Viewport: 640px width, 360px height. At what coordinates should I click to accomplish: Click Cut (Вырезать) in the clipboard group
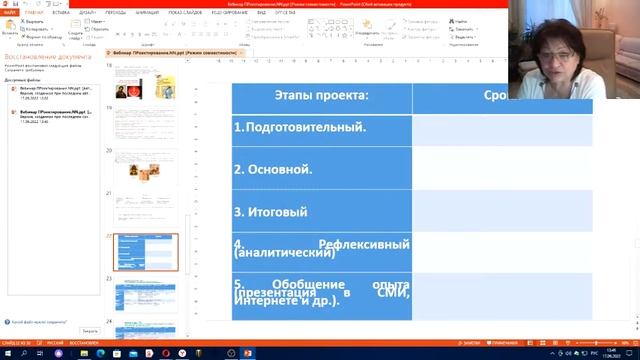[32, 21]
